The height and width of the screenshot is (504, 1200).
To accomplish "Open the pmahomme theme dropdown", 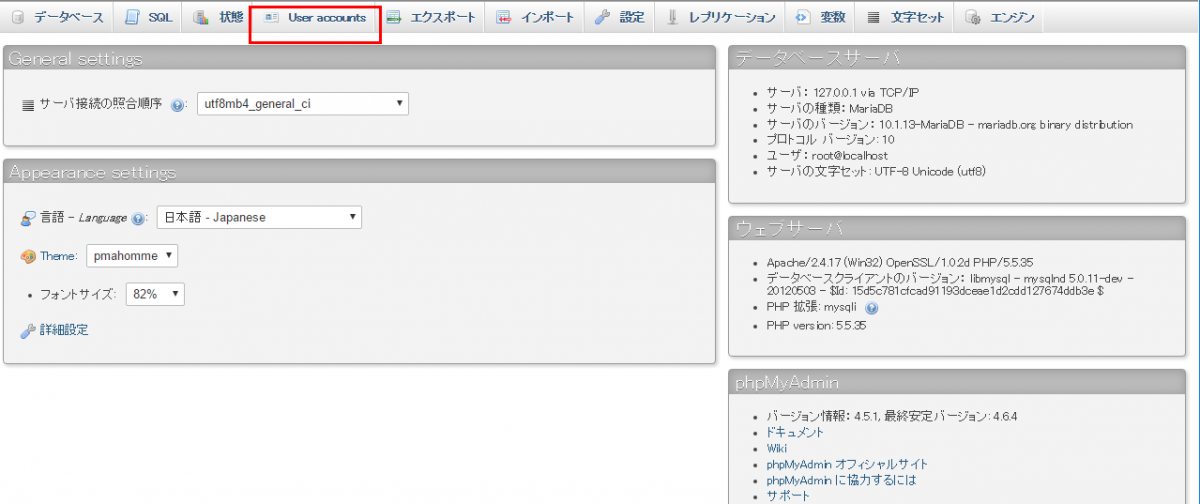I will click(132, 256).
